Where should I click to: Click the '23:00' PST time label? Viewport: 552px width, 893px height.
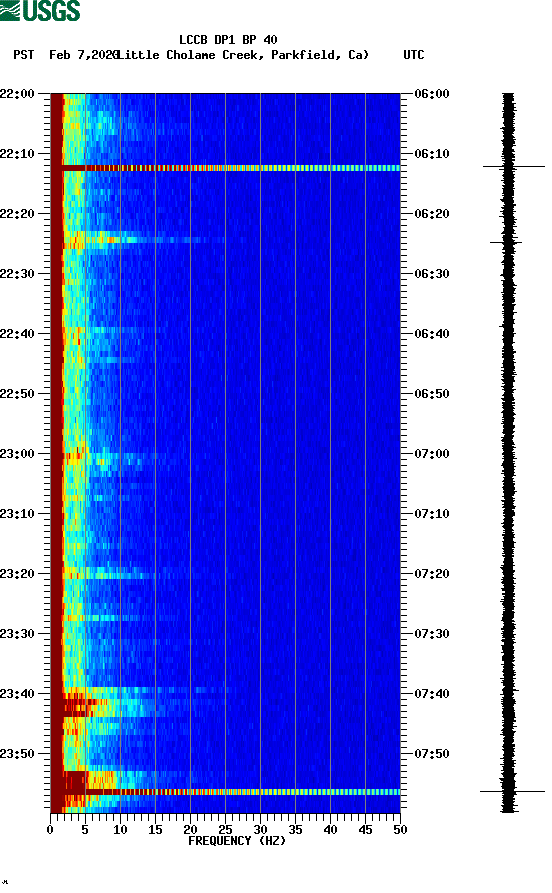17,454
